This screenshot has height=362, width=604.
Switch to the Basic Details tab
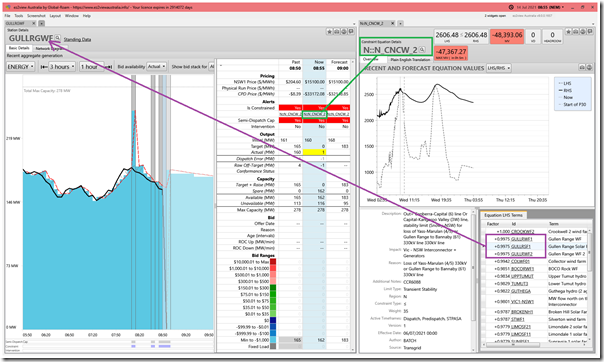click(x=19, y=48)
